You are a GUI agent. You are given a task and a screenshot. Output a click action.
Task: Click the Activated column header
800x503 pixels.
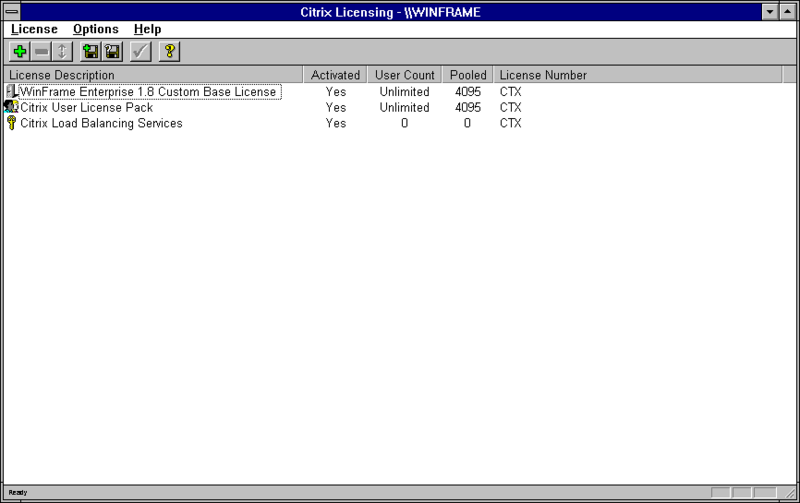(x=336, y=75)
